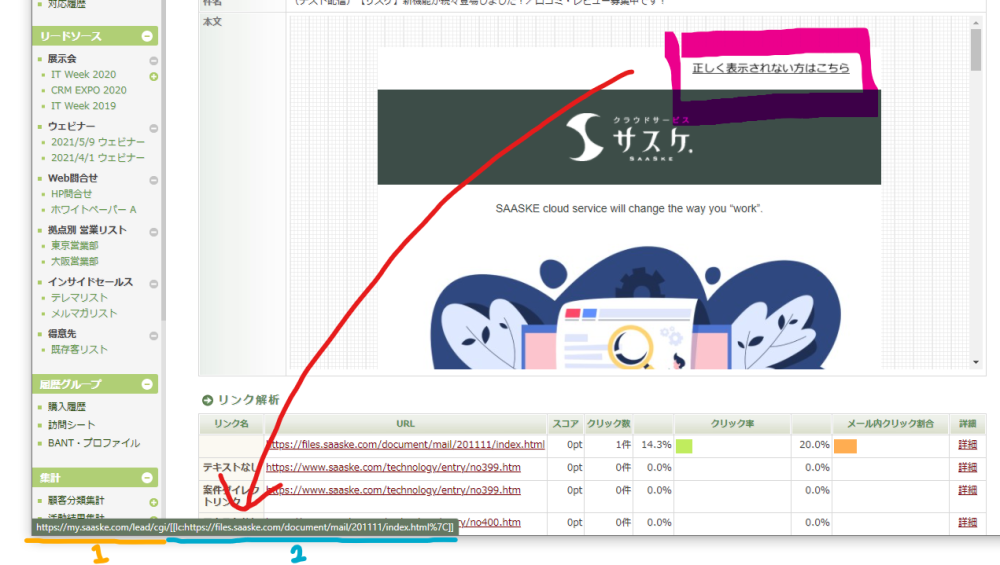Open 訪問シート in the history group

tap(71, 425)
